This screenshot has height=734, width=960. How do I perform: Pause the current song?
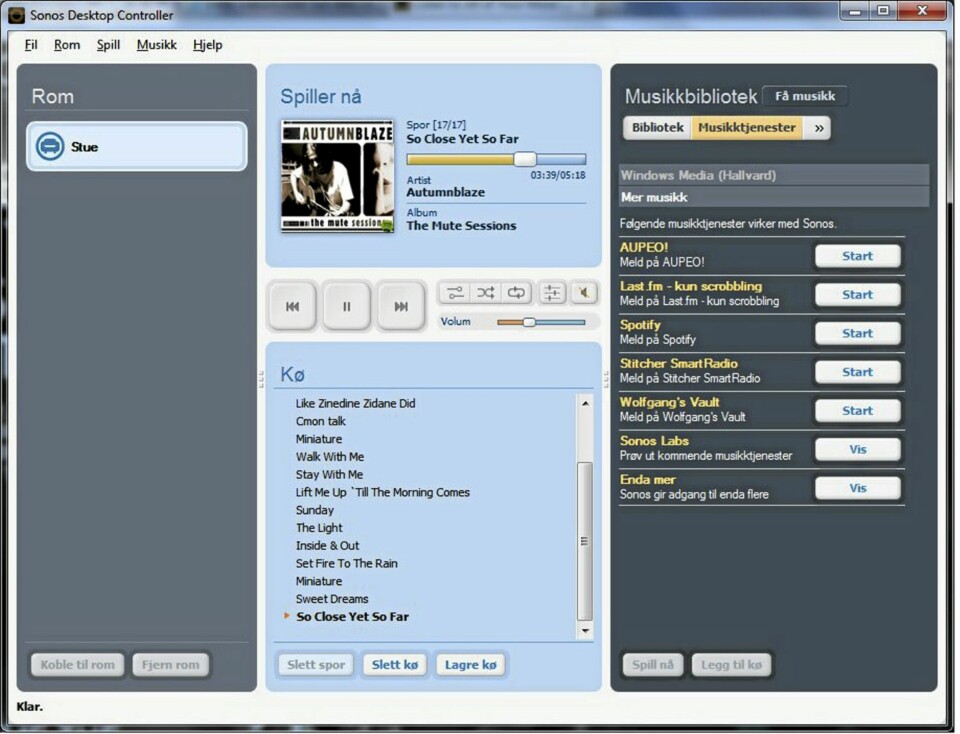point(347,306)
